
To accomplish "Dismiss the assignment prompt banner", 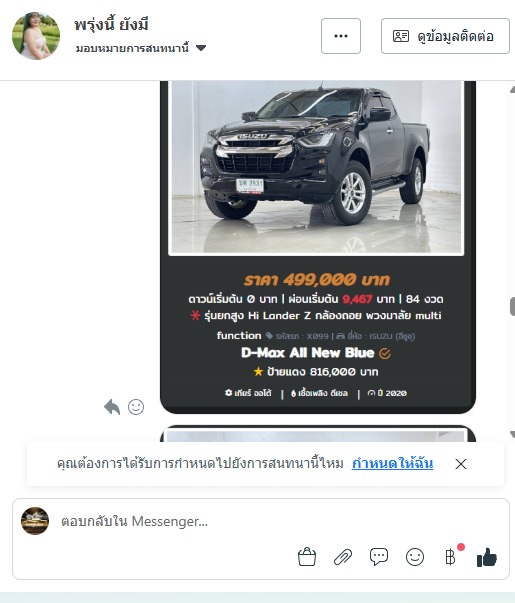I will pos(461,464).
